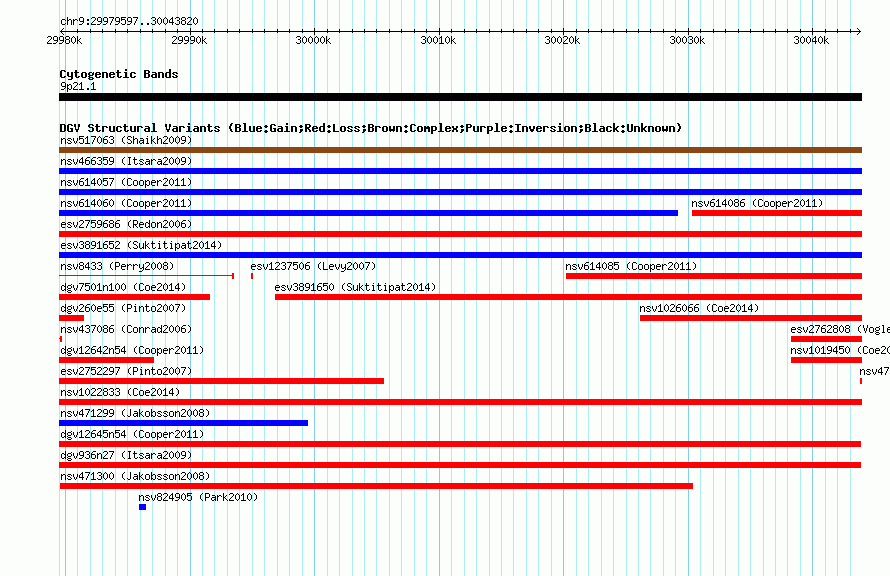Image resolution: width=890 pixels, height=576 pixels.
Task: Click the 29990k ruler tick label
Action: click(189, 40)
